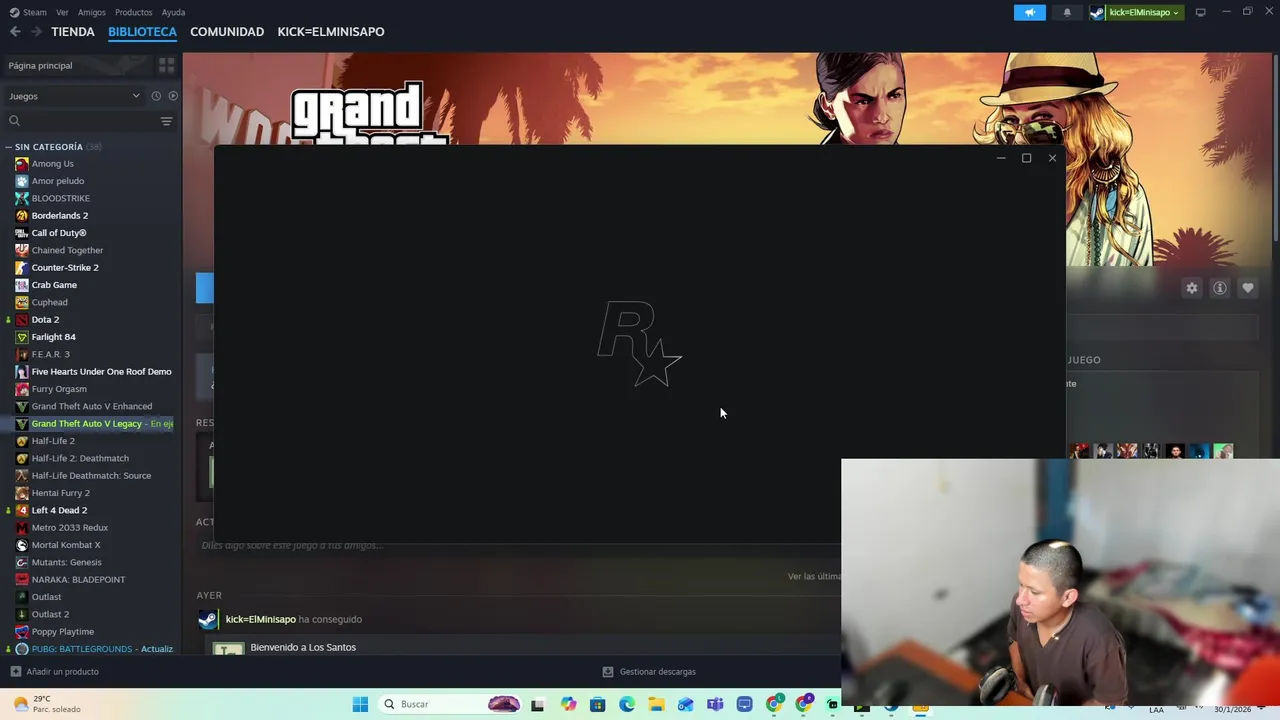The width and height of the screenshot is (1280, 720).
Task: Select Grand Theft Auto V Enhanced
Action: [x=92, y=406]
